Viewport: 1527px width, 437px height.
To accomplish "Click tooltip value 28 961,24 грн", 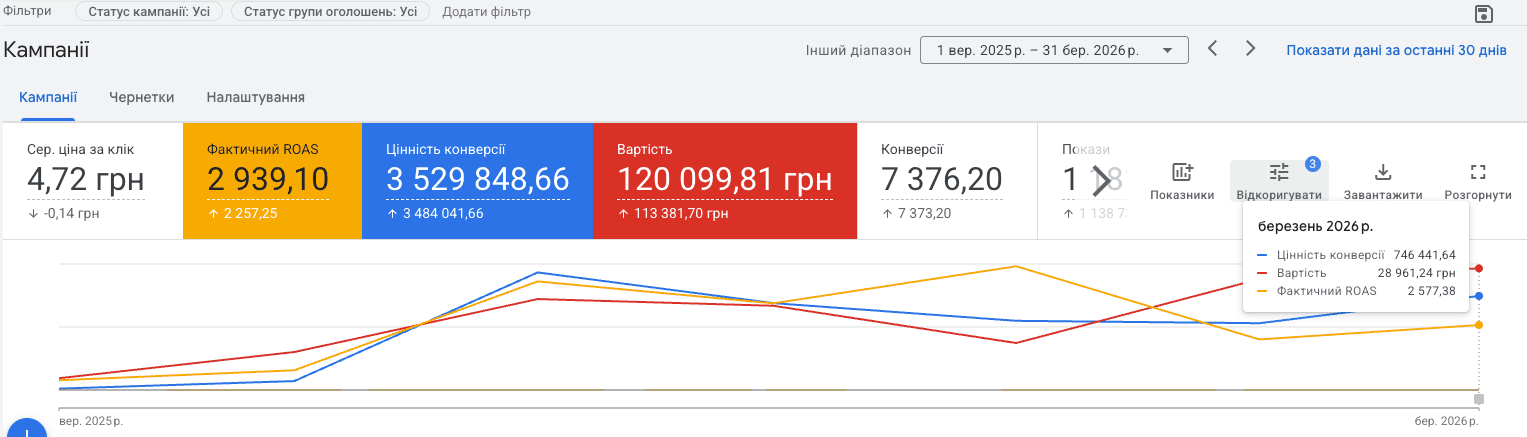I will point(1417,273).
